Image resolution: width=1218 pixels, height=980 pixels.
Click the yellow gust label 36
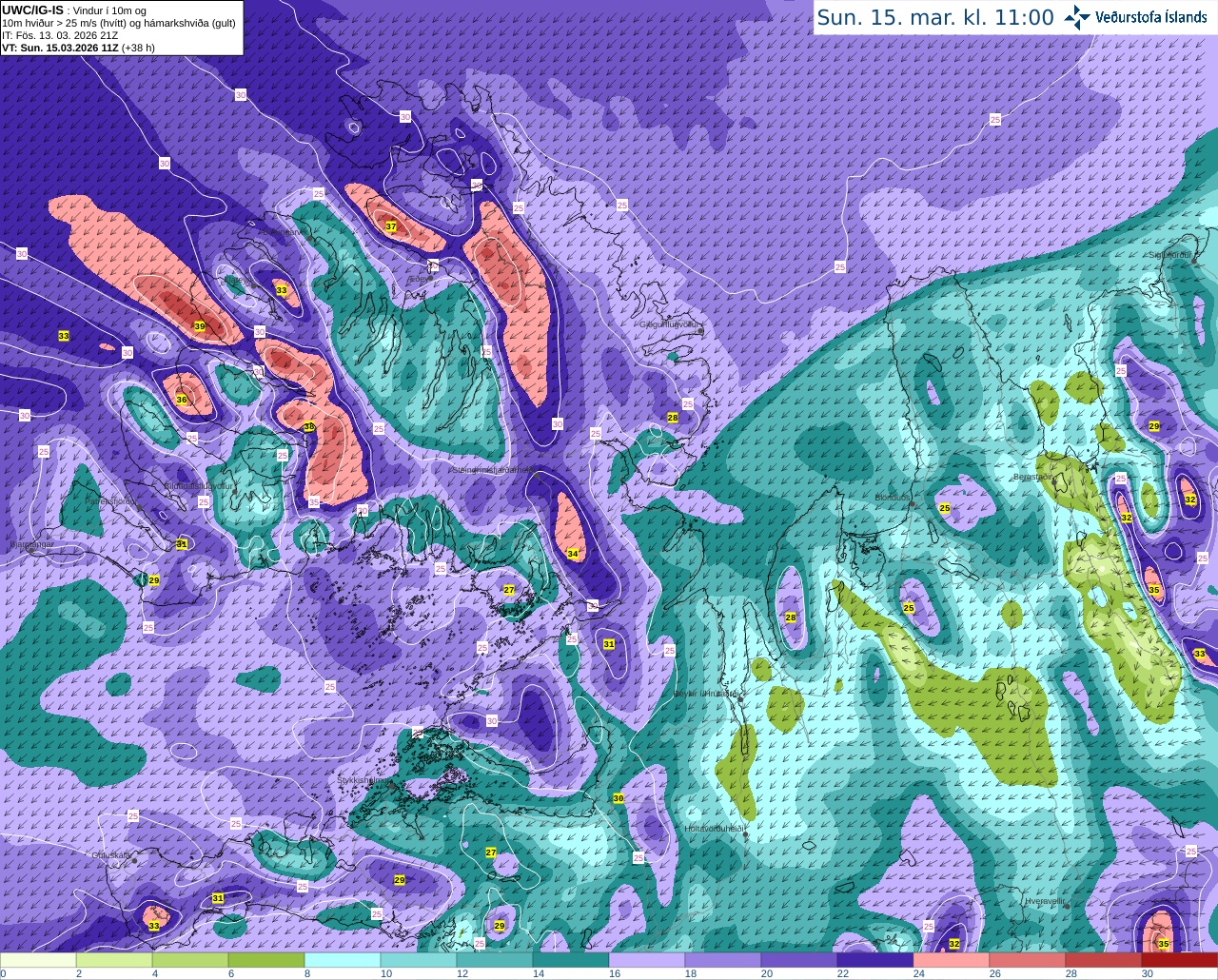point(182,400)
